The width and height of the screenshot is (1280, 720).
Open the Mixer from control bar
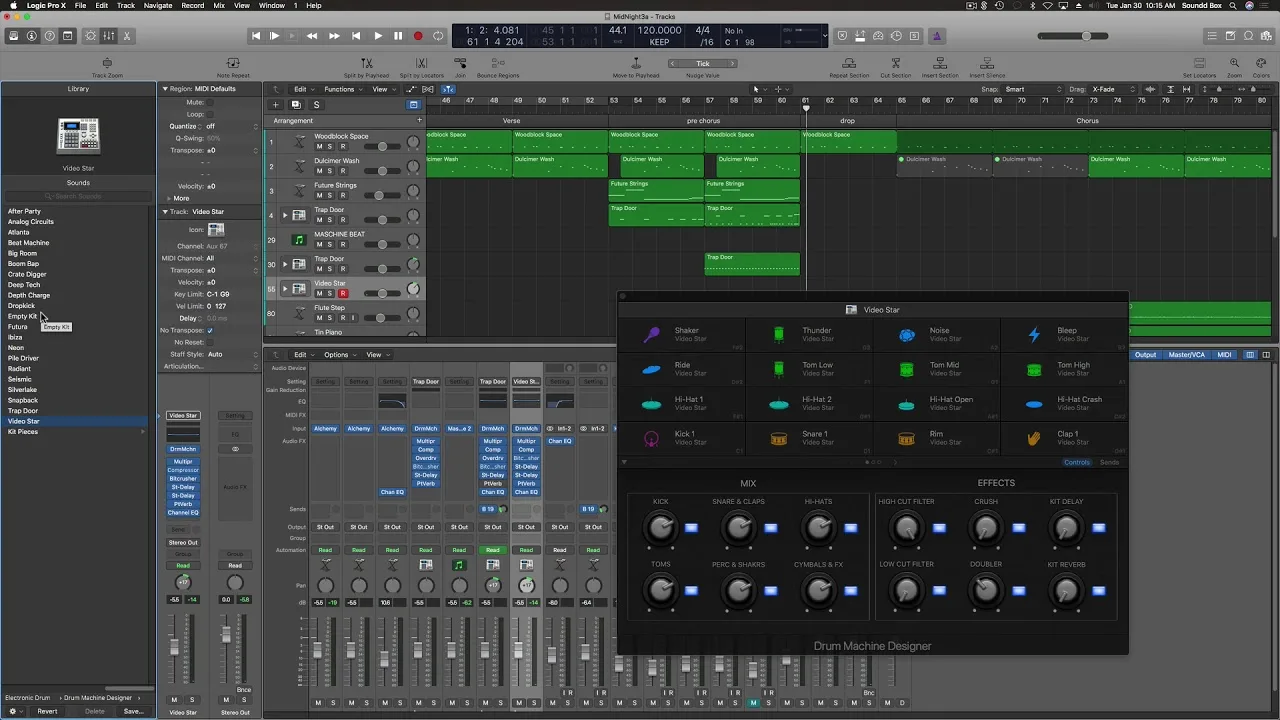point(108,36)
